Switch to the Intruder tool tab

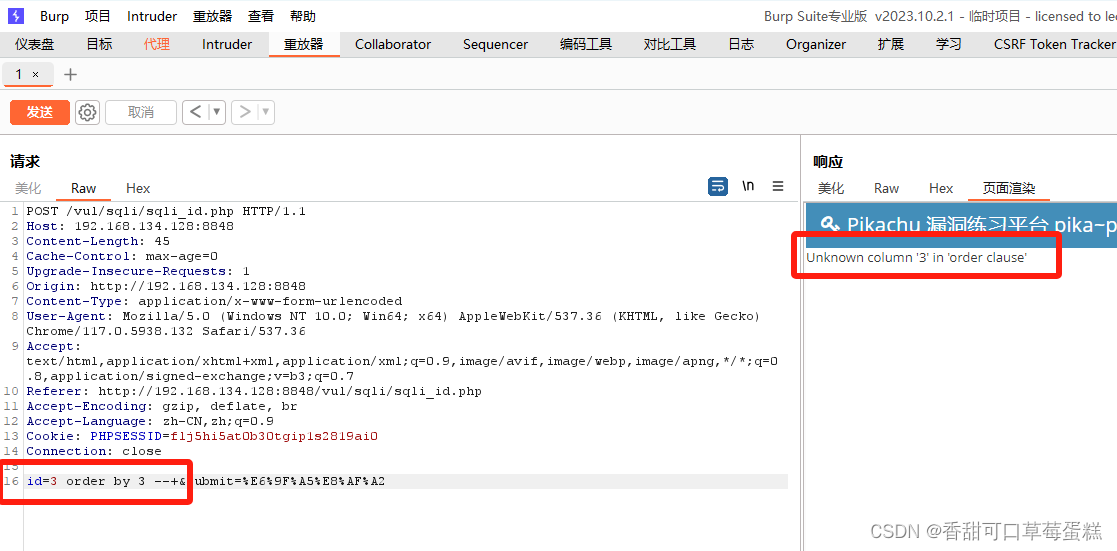[227, 44]
